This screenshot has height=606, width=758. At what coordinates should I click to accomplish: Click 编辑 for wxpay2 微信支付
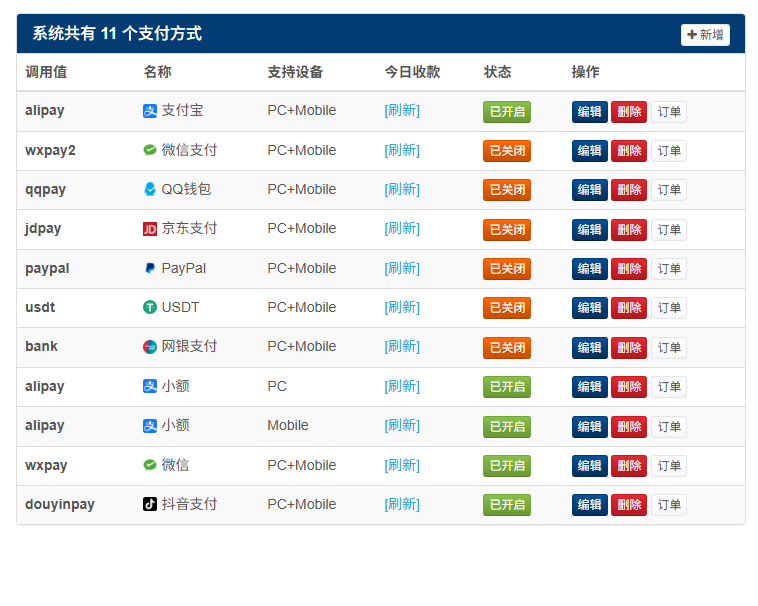[590, 151]
